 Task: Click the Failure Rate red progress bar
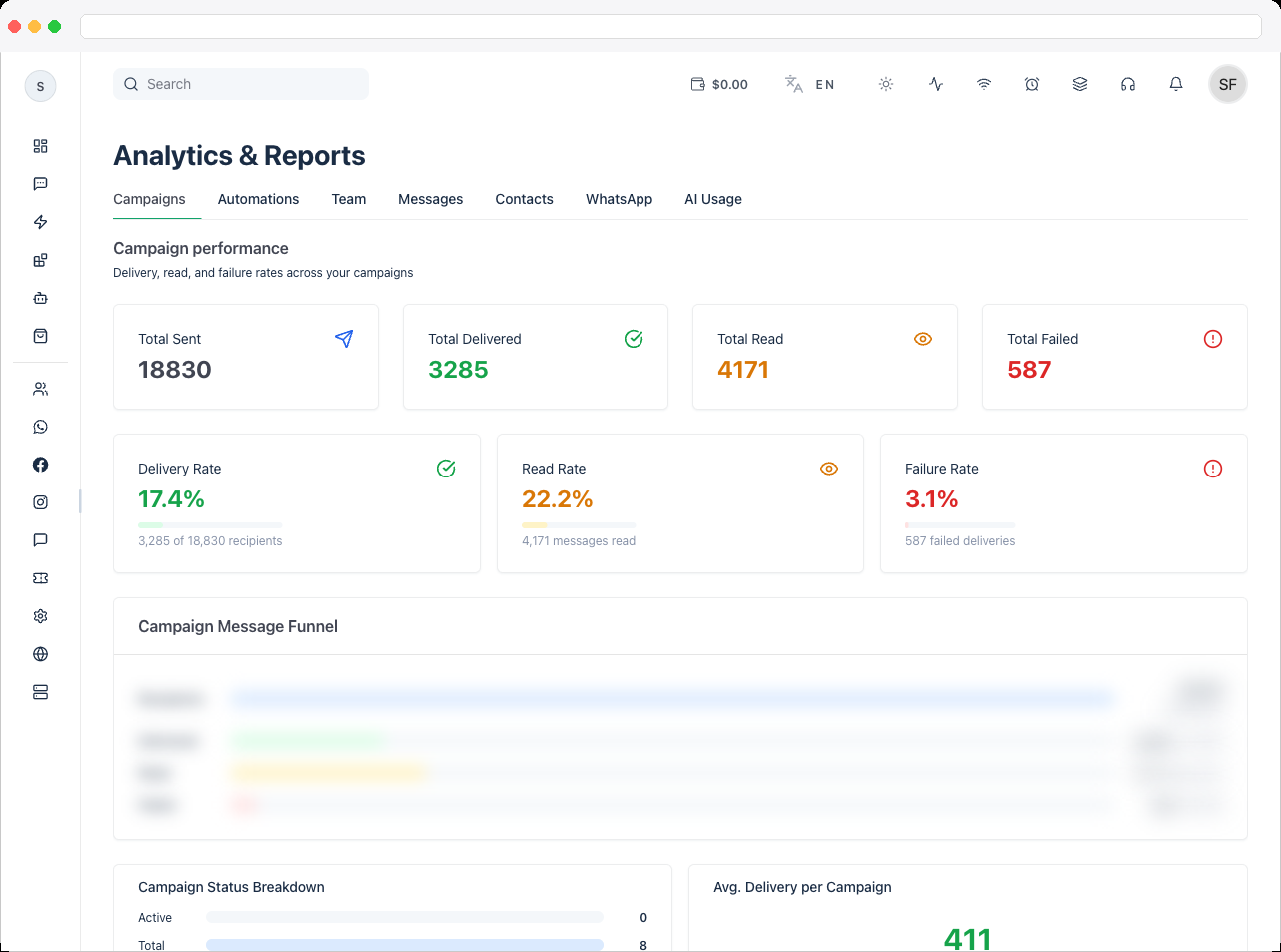pyautogui.click(x=960, y=525)
